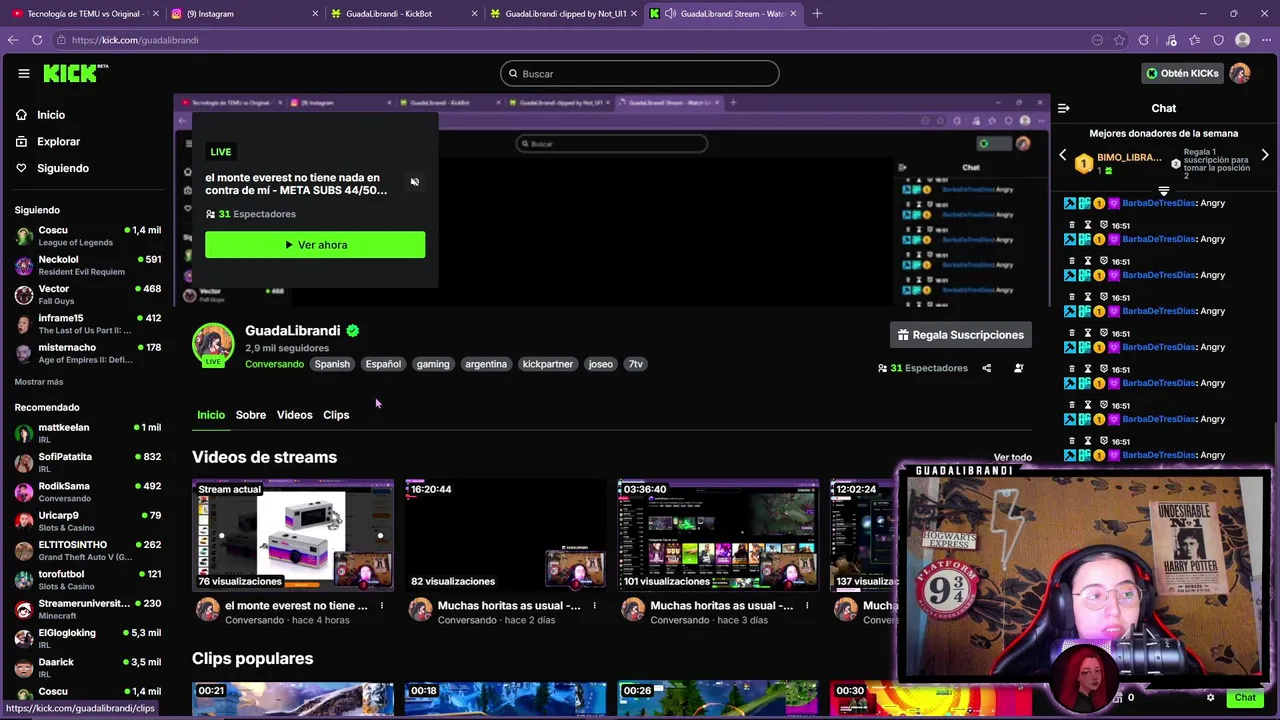Image resolution: width=1280 pixels, height=720 pixels.
Task: Expand Mostrar más under Siguiendo
Action: click(38, 382)
